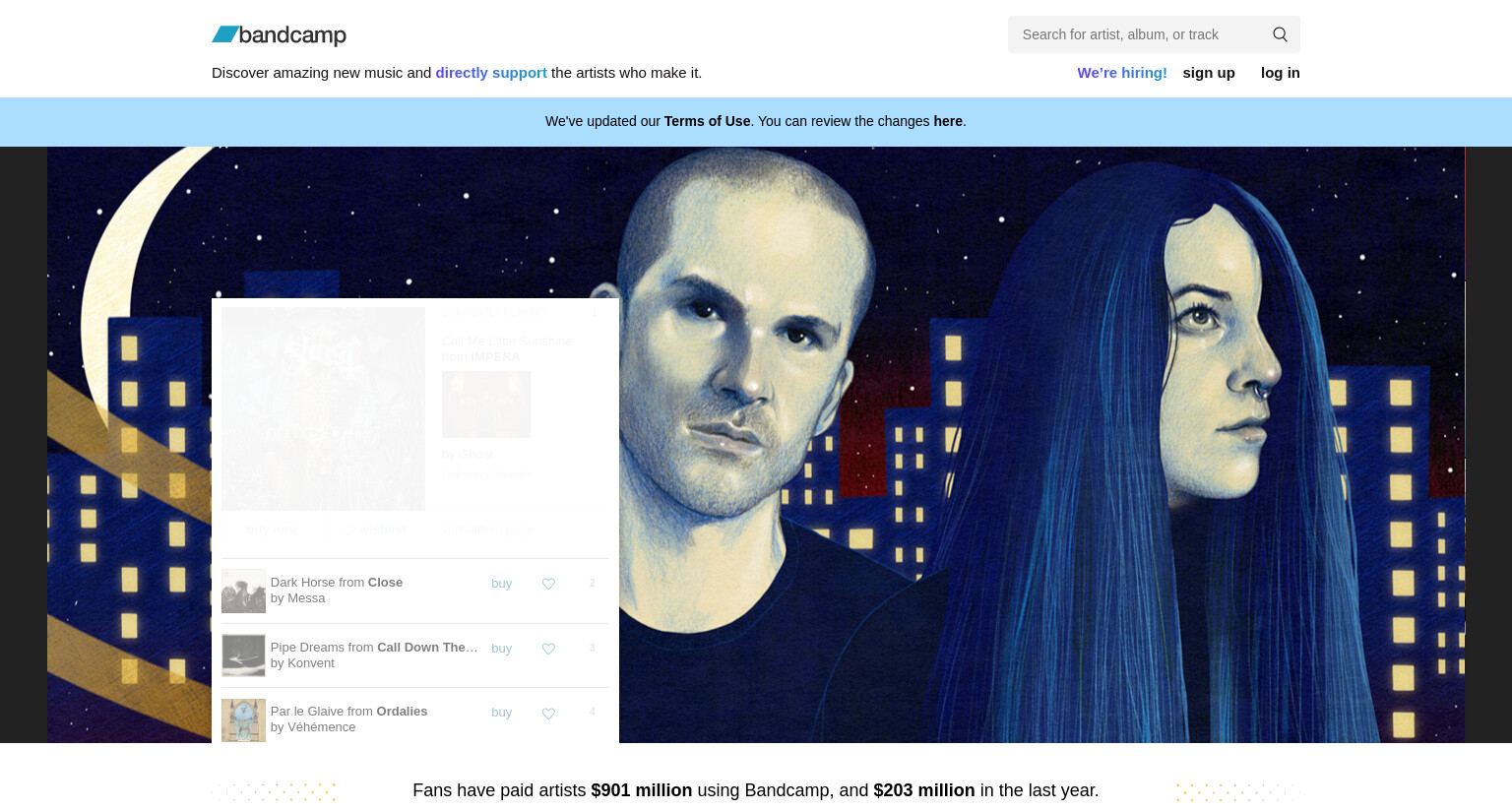Open Dark Horse album art thumbnail

point(243,591)
